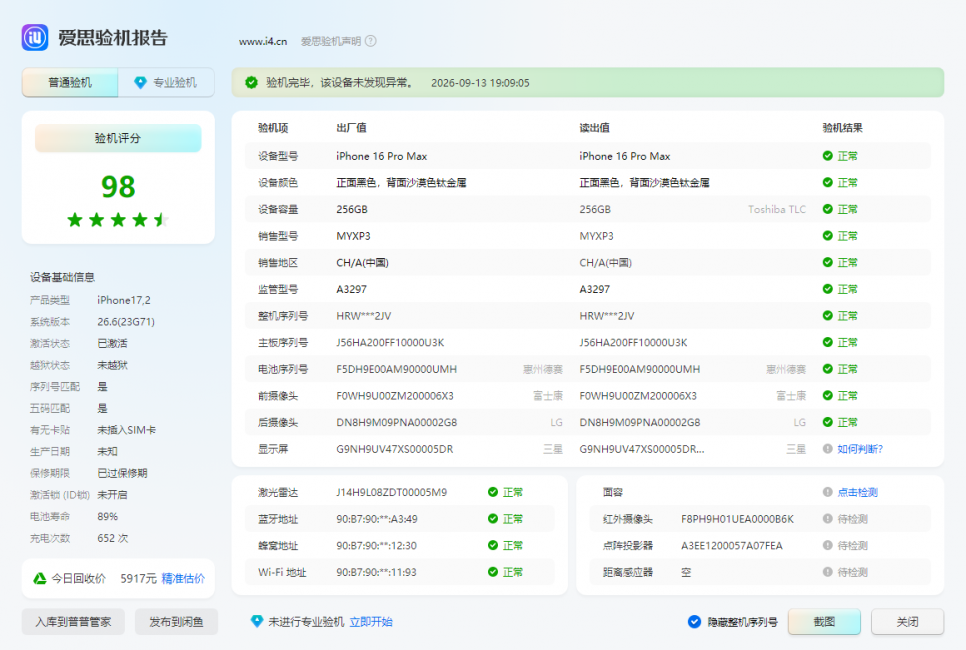
Task: Click gray pending icon in 红外摄像头 row
Action: [x=828, y=519]
